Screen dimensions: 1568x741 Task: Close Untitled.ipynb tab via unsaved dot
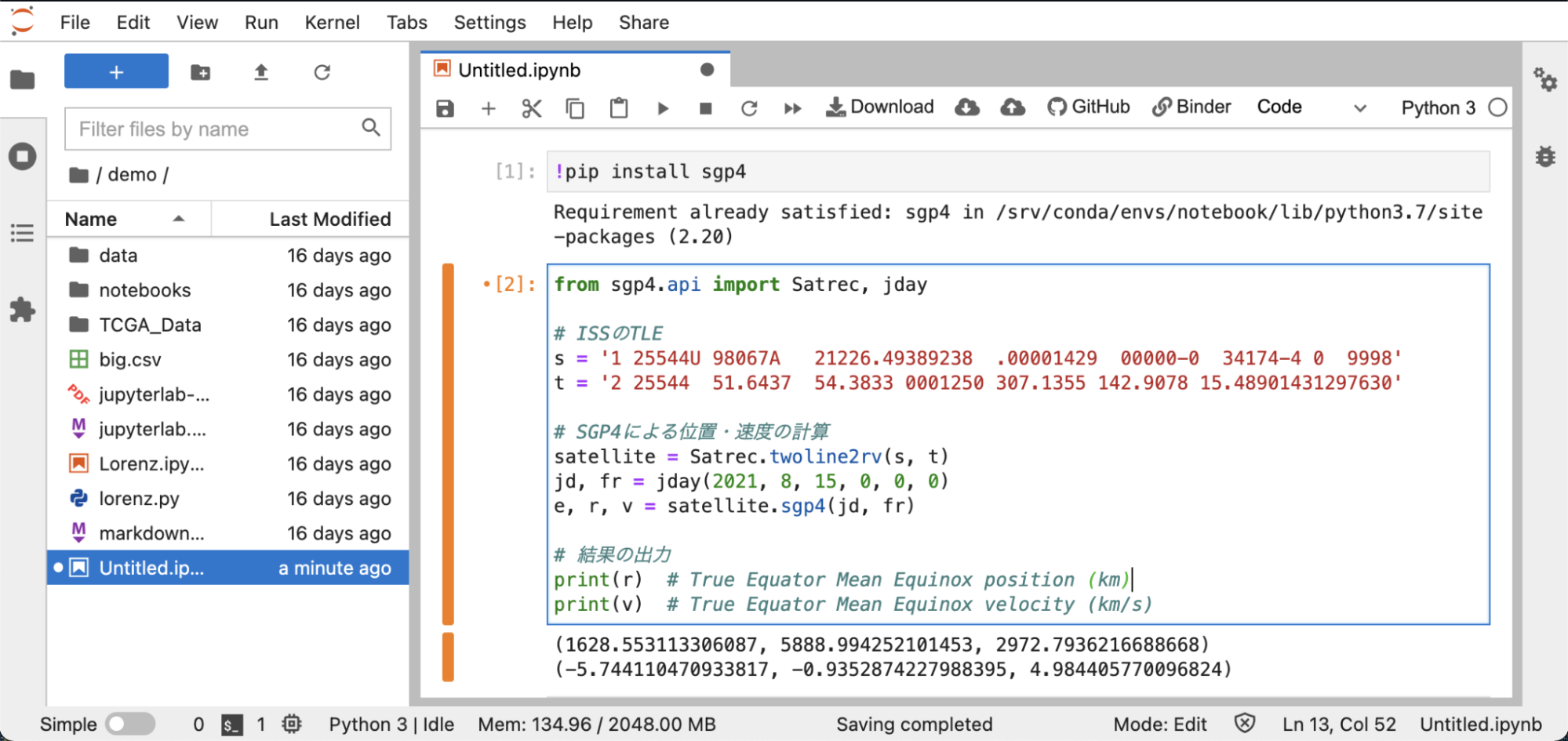tap(707, 70)
